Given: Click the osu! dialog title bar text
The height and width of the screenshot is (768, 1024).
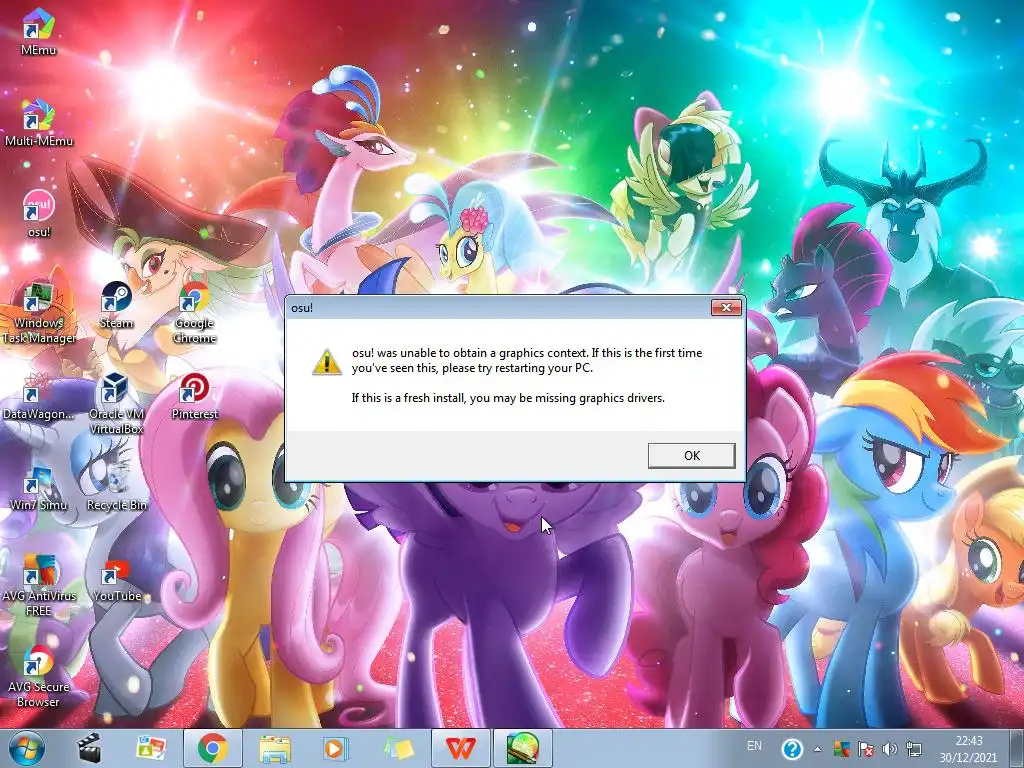Looking at the screenshot, I should pos(302,308).
